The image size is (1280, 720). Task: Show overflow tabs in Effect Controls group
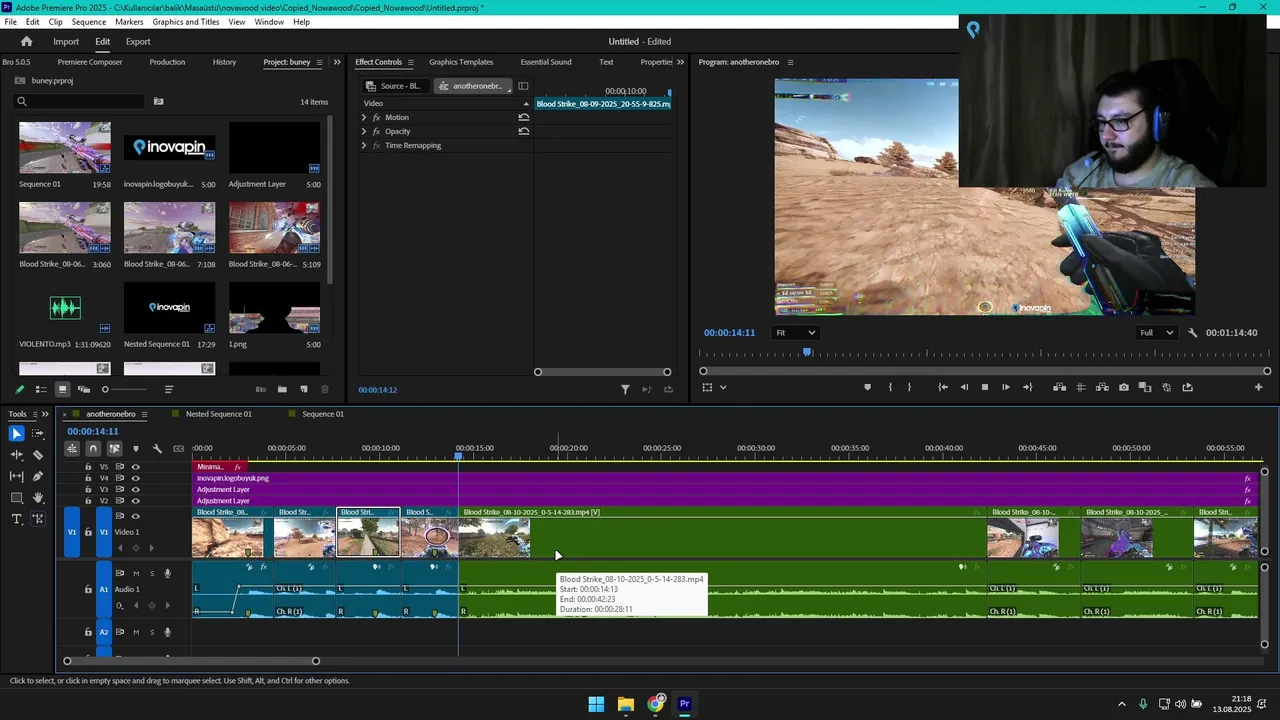[681, 62]
